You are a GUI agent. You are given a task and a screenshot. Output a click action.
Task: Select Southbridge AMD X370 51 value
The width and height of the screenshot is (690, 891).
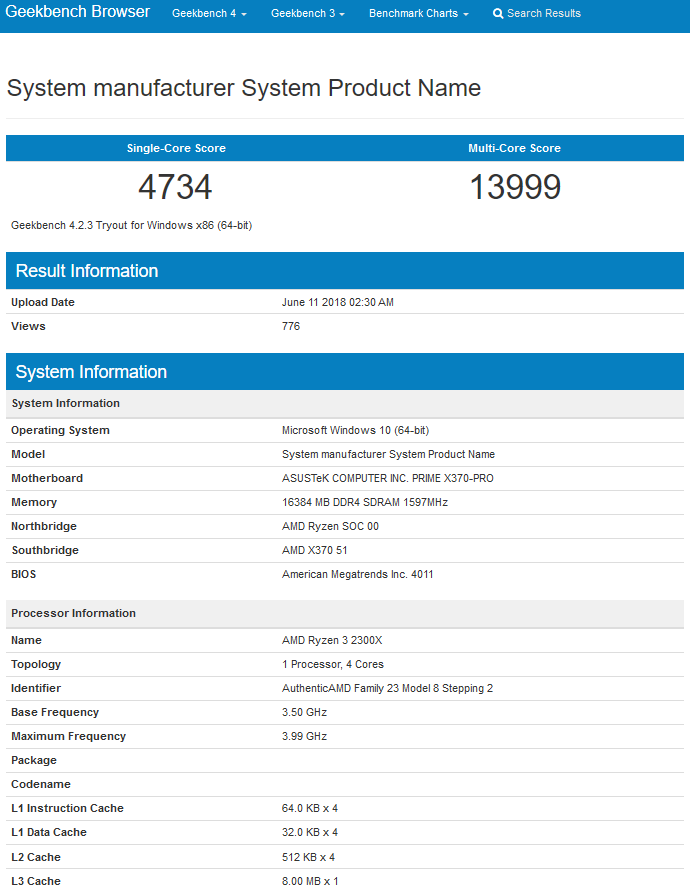[x=314, y=550]
